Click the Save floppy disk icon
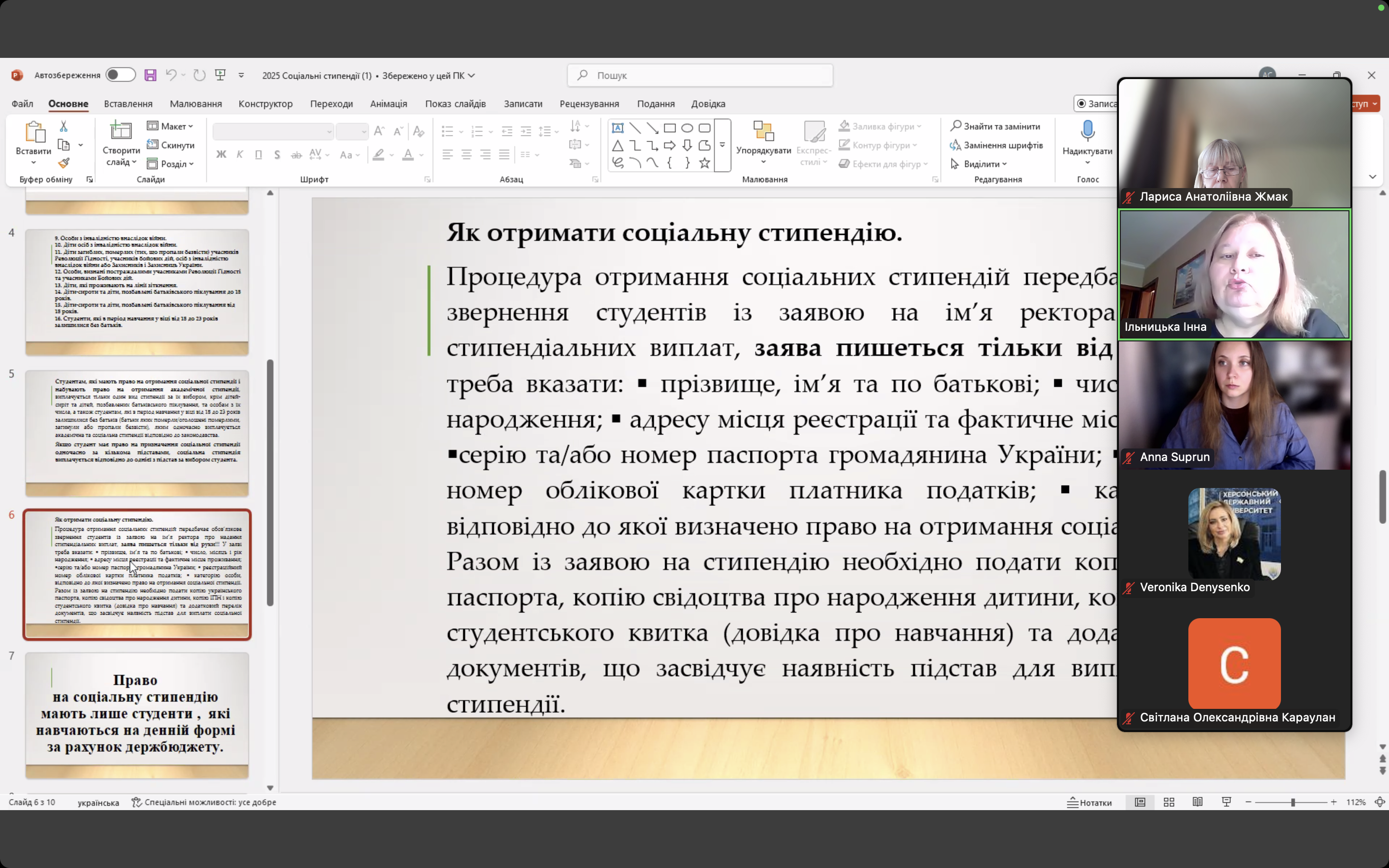The height and width of the screenshot is (868, 1389). [x=150, y=75]
